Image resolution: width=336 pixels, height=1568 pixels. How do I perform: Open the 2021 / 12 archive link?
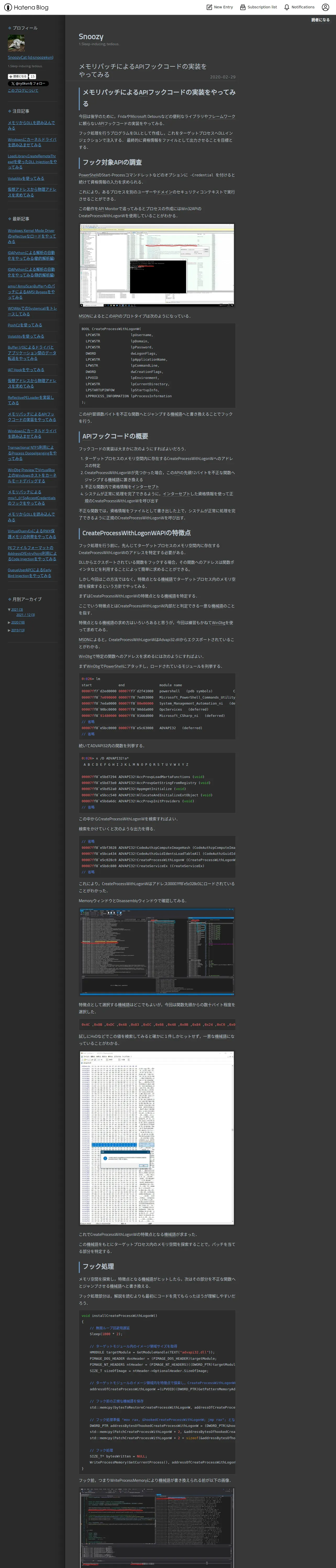pos(26,615)
